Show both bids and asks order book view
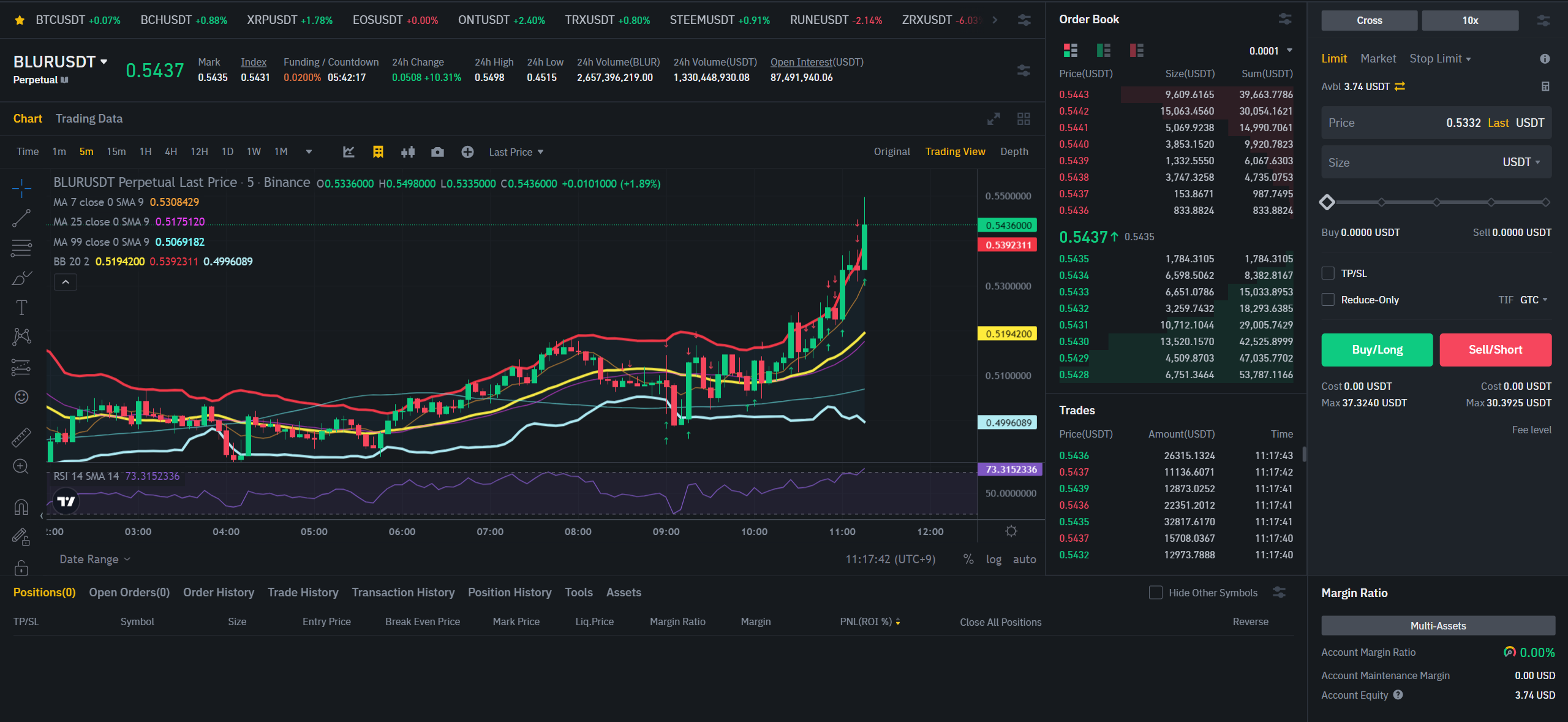This screenshot has width=1568, height=722. (x=1071, y=50)
